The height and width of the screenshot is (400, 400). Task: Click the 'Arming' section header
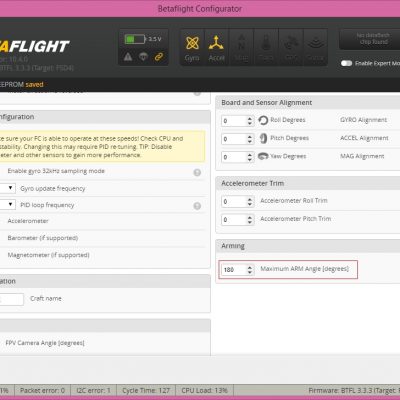233,246
